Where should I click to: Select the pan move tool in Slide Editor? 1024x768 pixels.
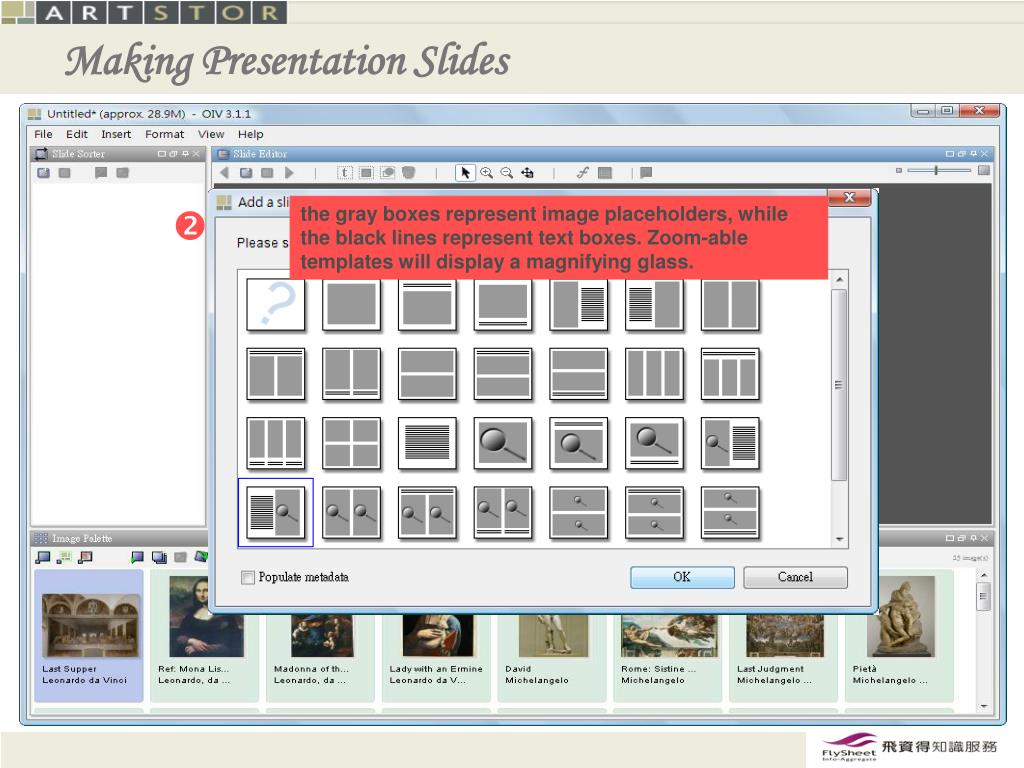point(527,172)
